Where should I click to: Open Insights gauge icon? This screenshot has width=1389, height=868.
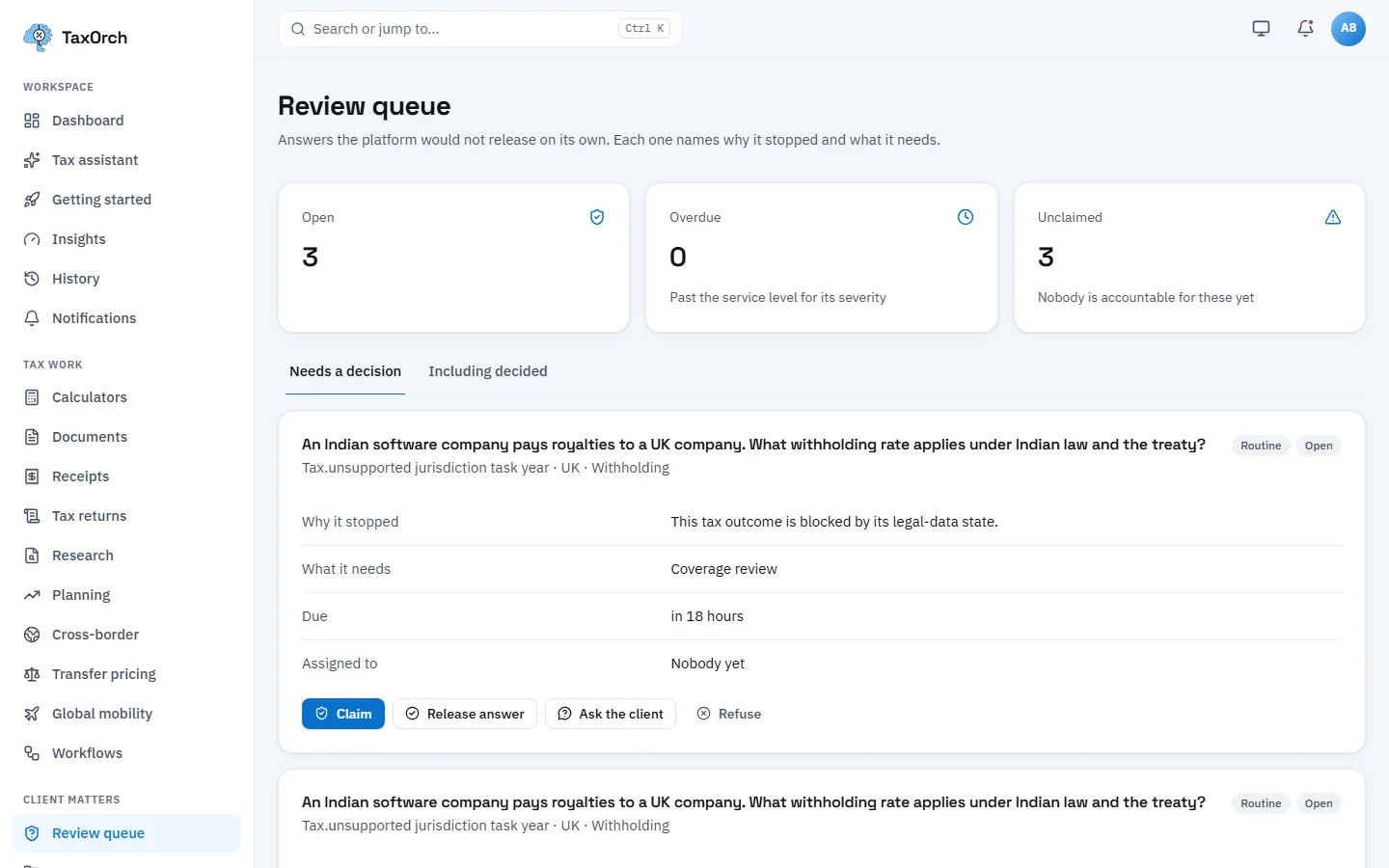32,239
